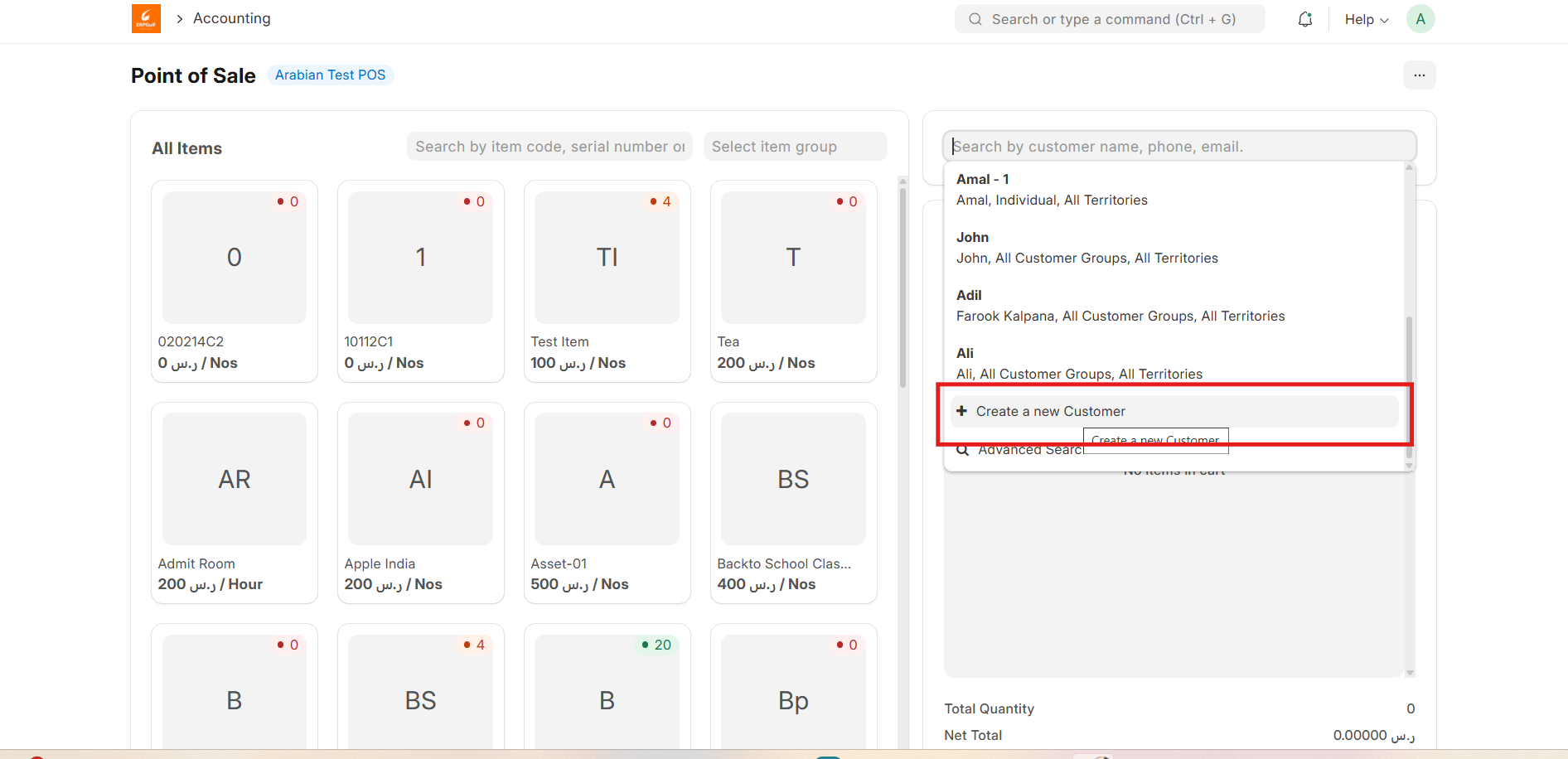Click Asset-01 price 500 / Nos

(580, 584)
